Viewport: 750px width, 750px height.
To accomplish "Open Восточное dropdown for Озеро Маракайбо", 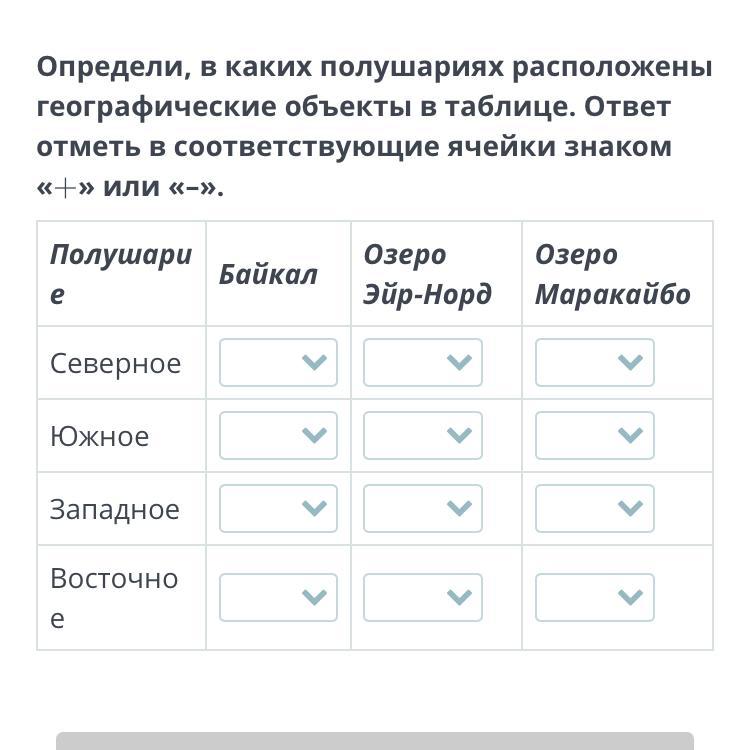I will [x=595, y=597].
